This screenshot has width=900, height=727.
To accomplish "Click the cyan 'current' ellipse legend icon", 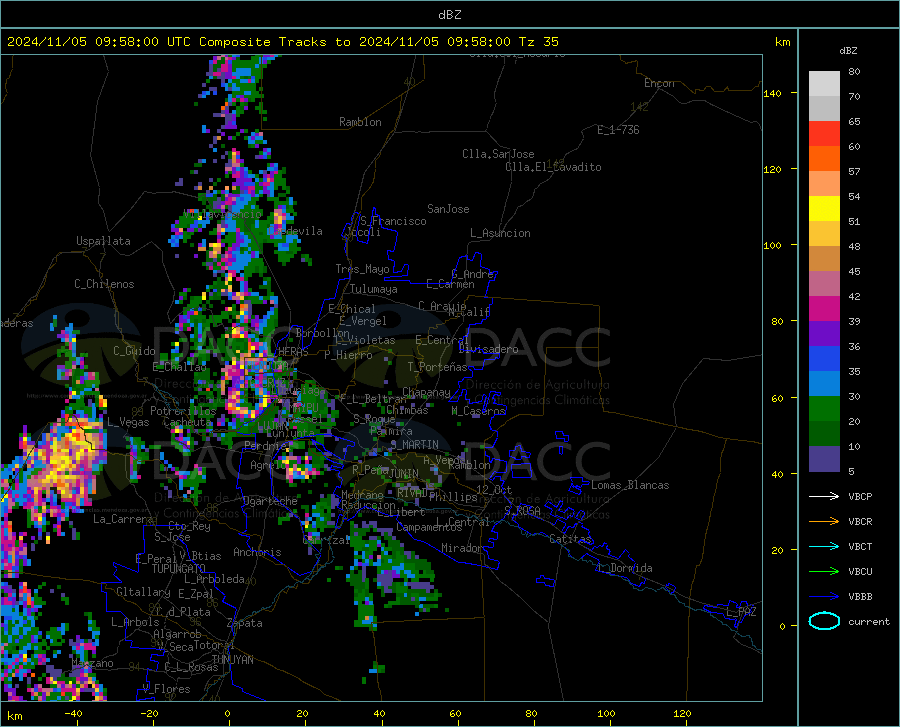I will pos(824,621).
